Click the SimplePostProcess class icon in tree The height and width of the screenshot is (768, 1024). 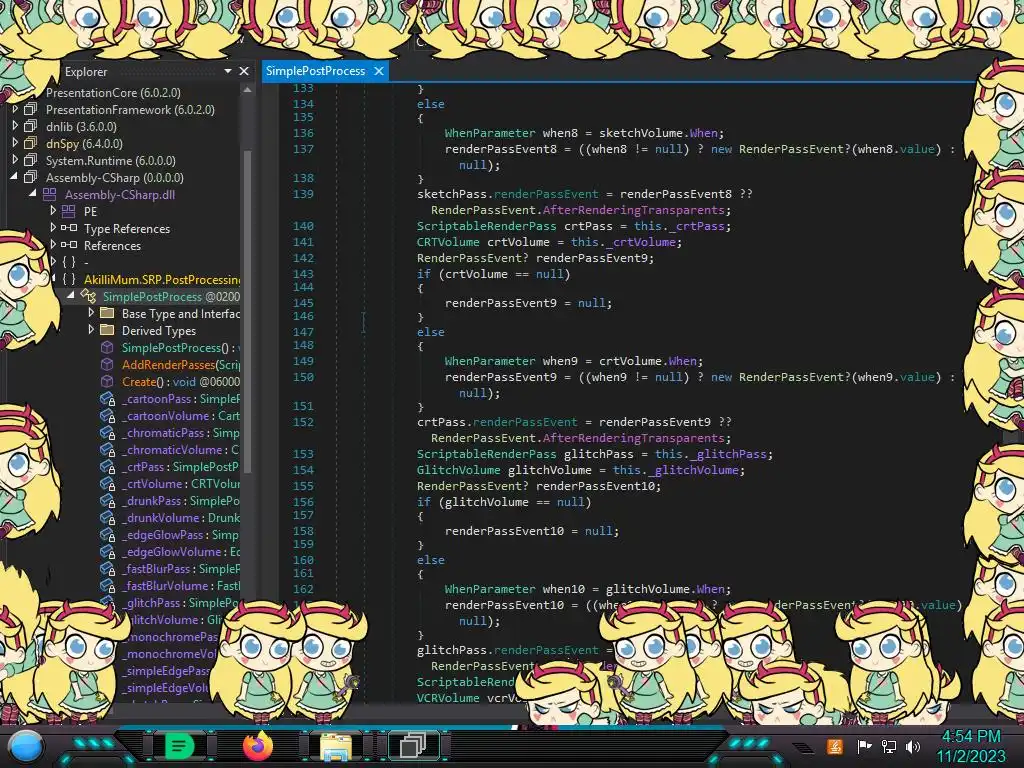[88, 296]
